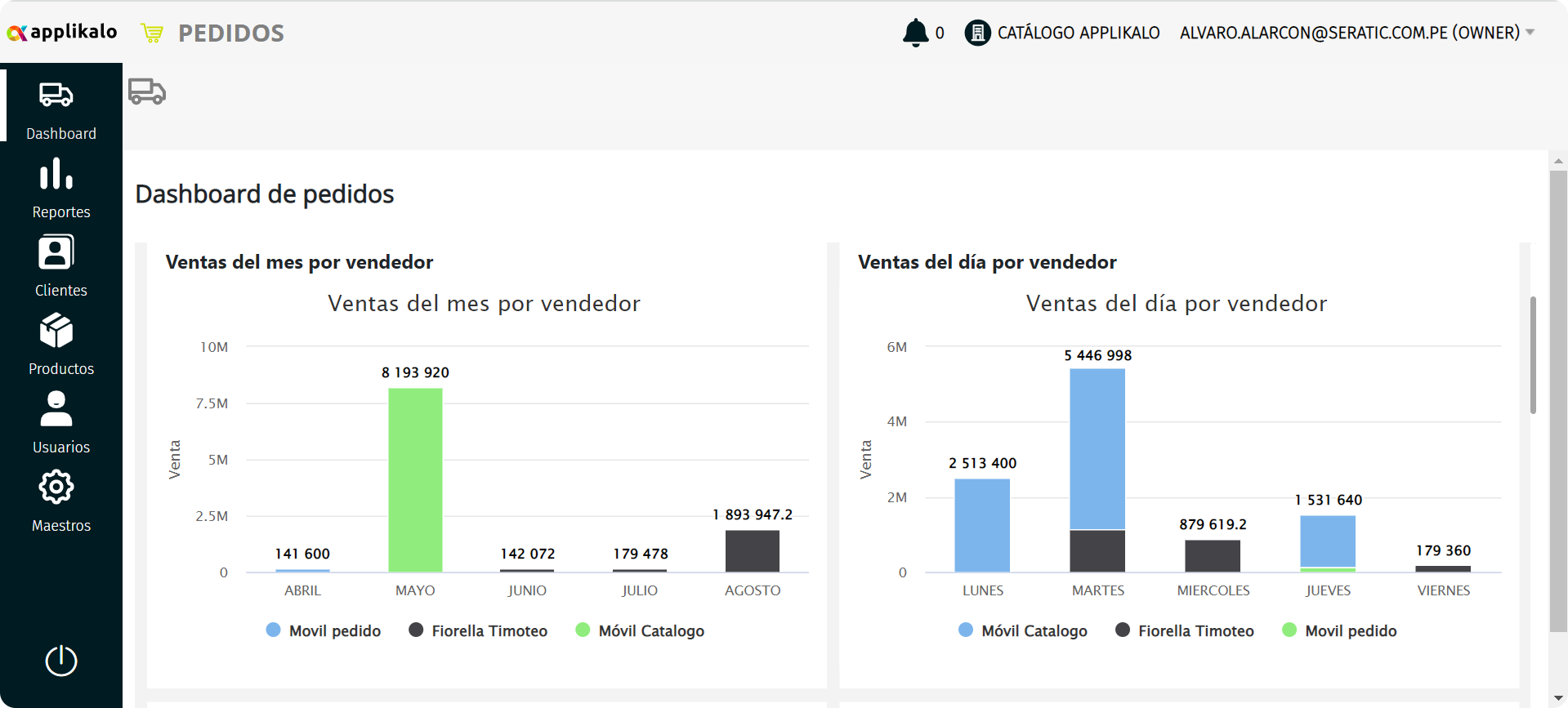Click the JUNIO axis label
This screenshot has height=708, width=1568.
pos(527,590)
